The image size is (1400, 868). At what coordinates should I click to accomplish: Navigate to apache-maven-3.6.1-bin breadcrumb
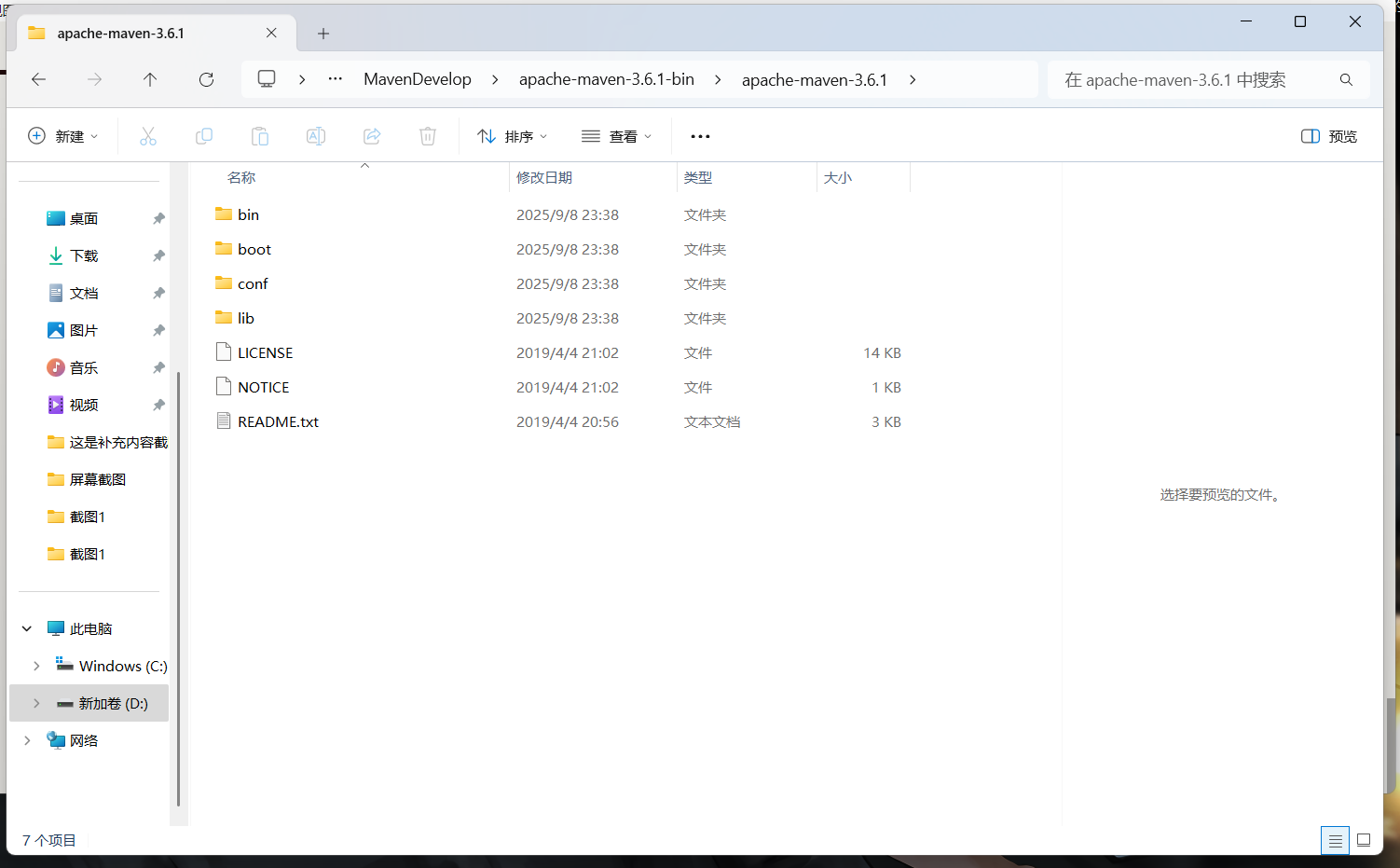tap(607, 79)
